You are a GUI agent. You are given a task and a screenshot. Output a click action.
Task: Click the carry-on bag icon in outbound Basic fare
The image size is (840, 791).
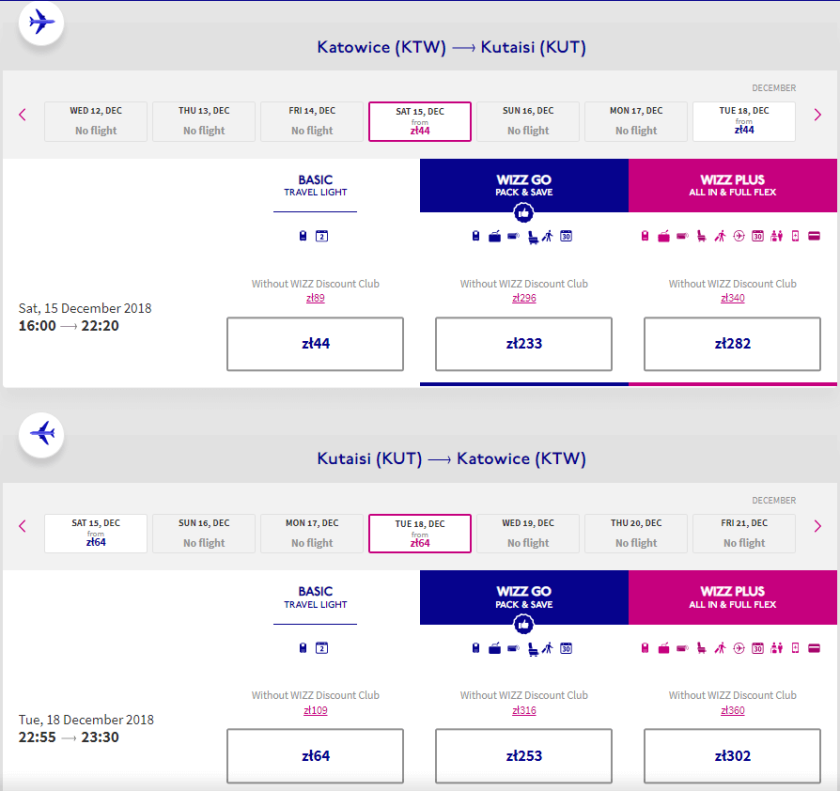coord(303,237)
